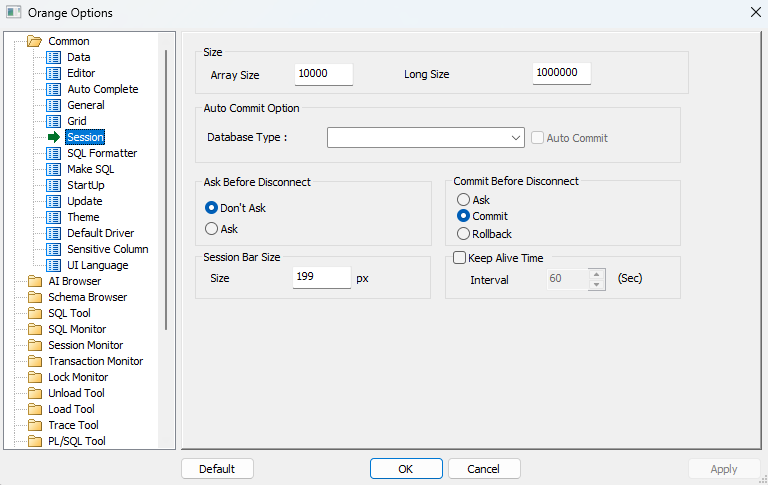Click the Trace Tool folder icon
Screen dimensions: 768x485
[x=35, y=425]
